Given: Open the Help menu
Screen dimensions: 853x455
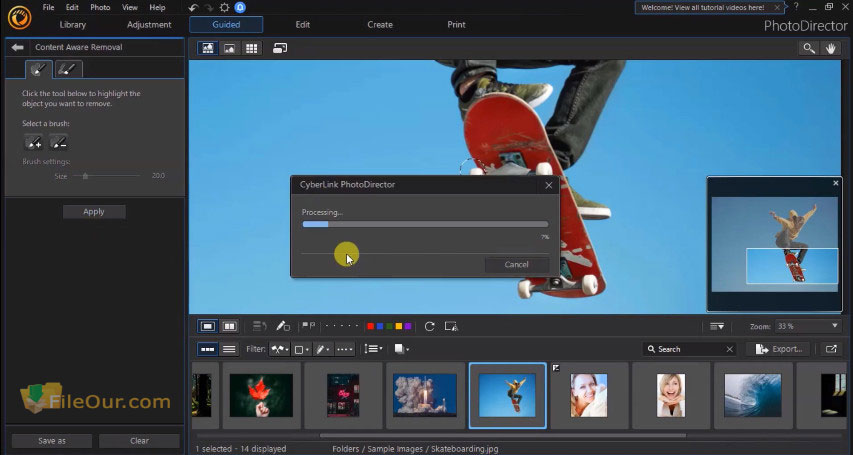Looking at the screenshot, I should (157, 8).
